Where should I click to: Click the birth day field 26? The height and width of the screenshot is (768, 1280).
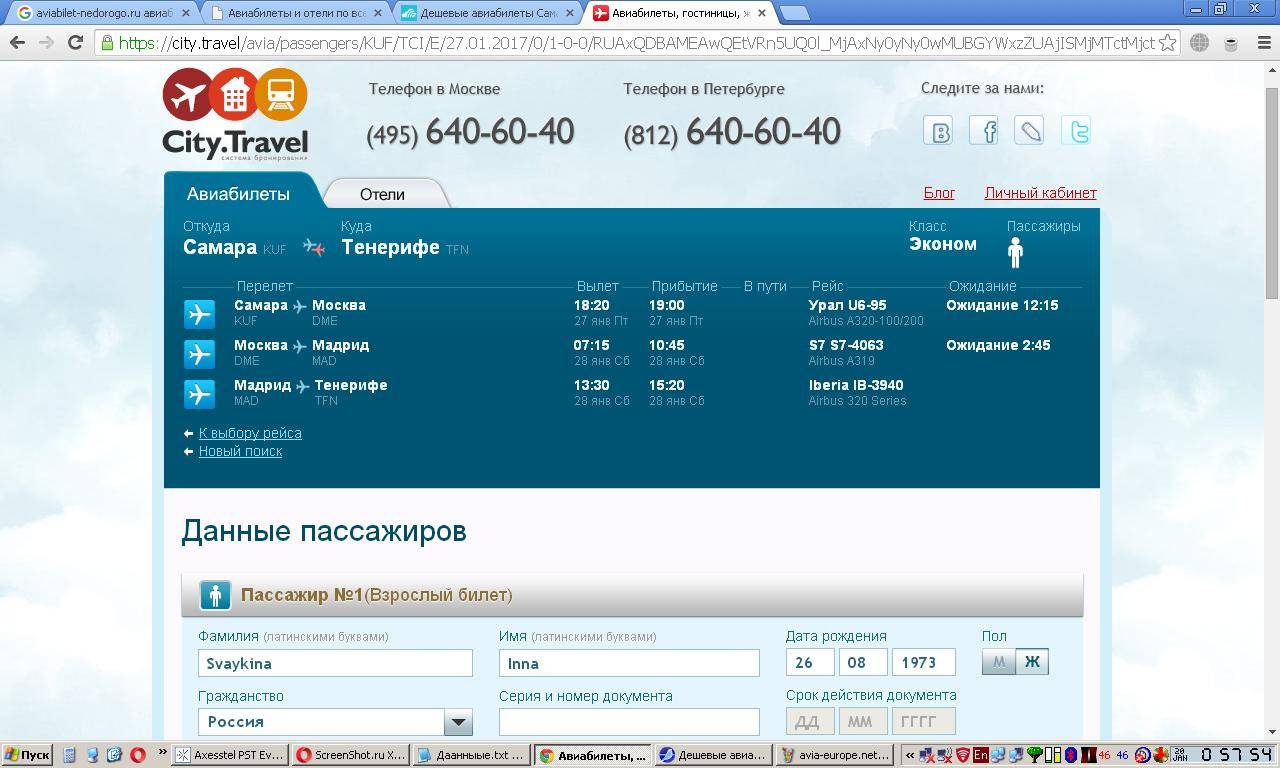pos(810,663)
